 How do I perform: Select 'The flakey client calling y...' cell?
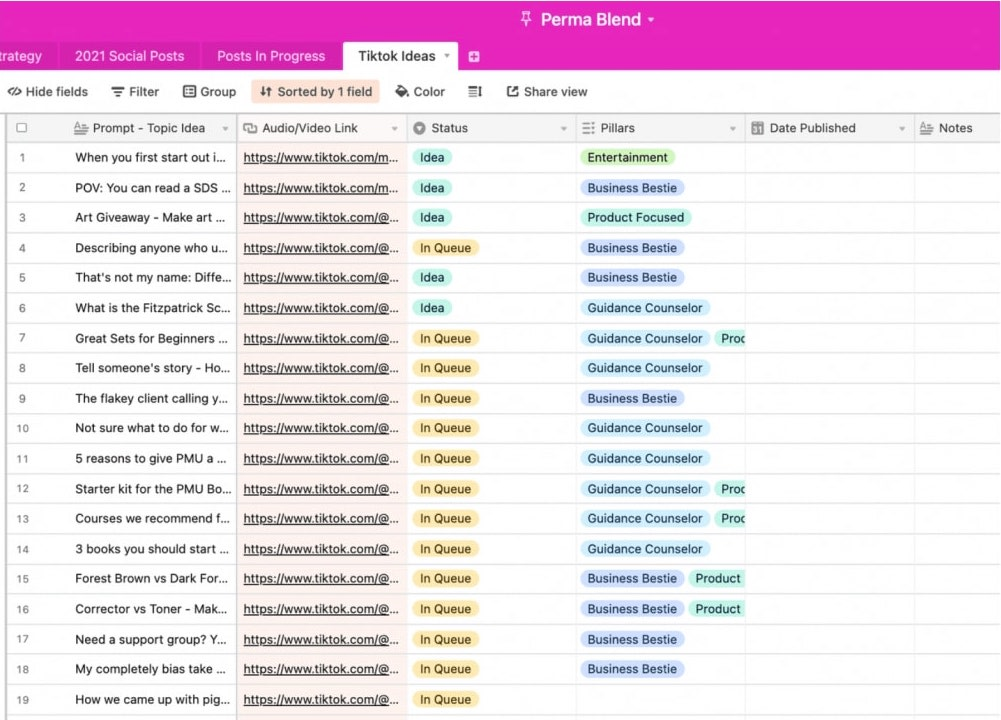coord(151,399)
